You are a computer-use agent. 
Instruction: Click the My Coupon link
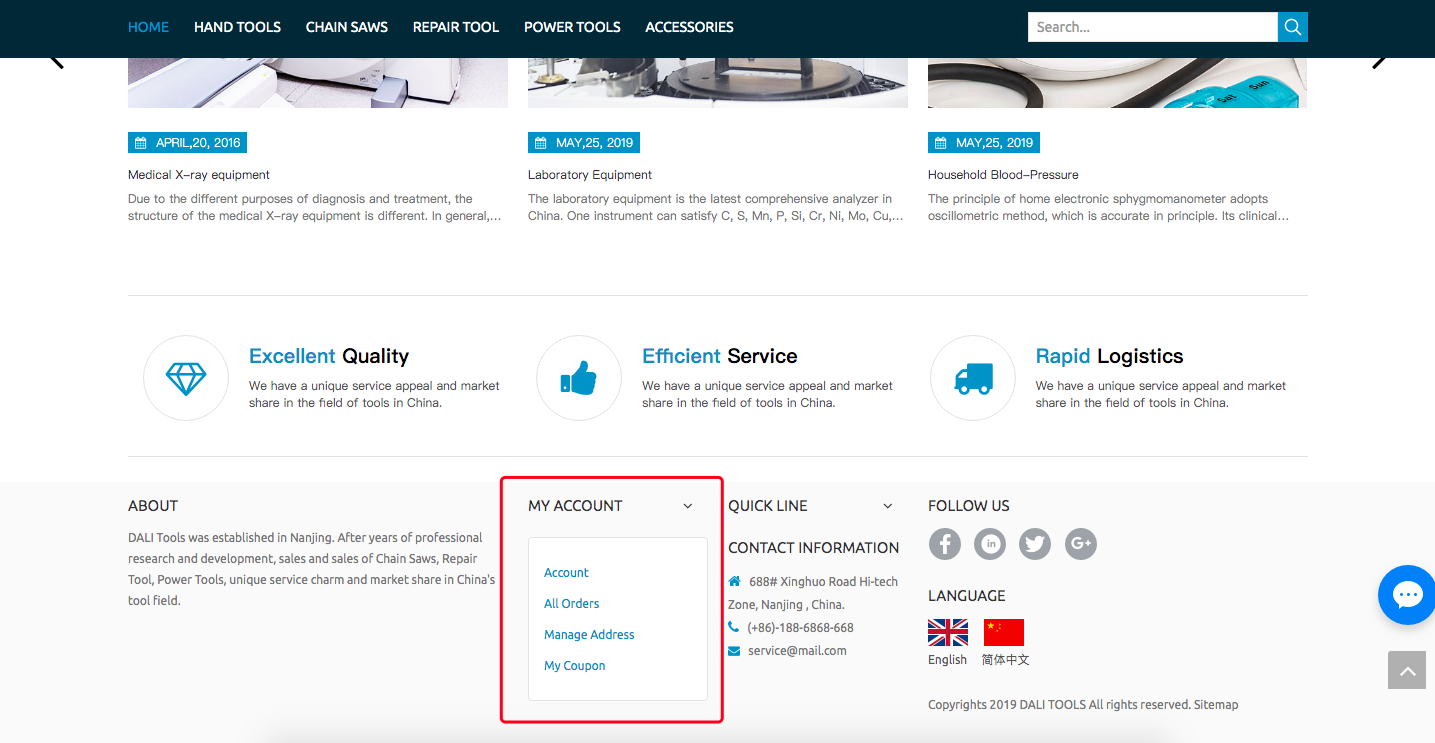pyautogui.click(x=574, y=666)
